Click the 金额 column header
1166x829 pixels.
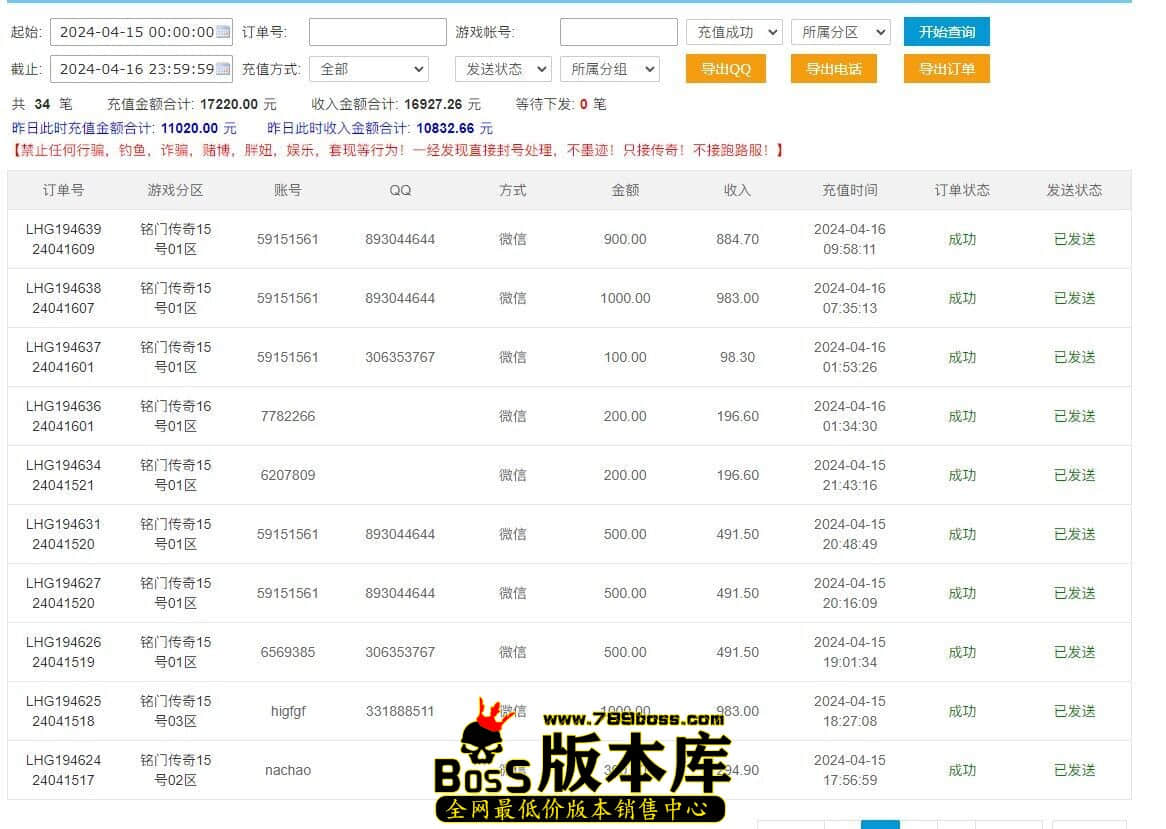tap(625, 190)
